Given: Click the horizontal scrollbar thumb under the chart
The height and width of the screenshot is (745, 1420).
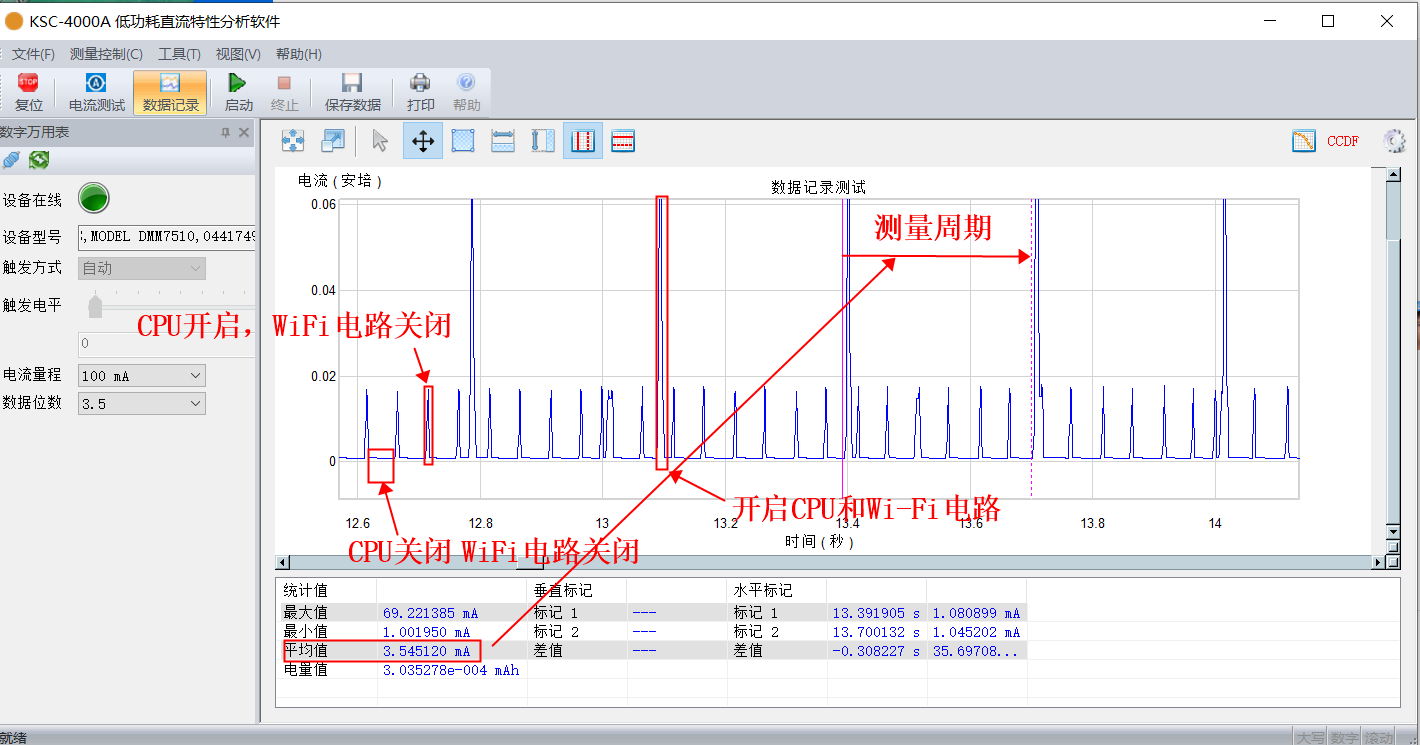Looking at the screenshot, I should [530, 563].
